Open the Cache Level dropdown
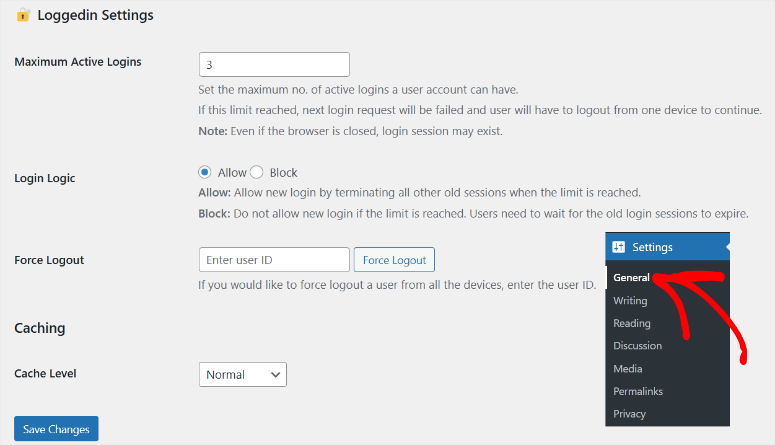This screenshot has height=445, width=775. tap(243, 374)
